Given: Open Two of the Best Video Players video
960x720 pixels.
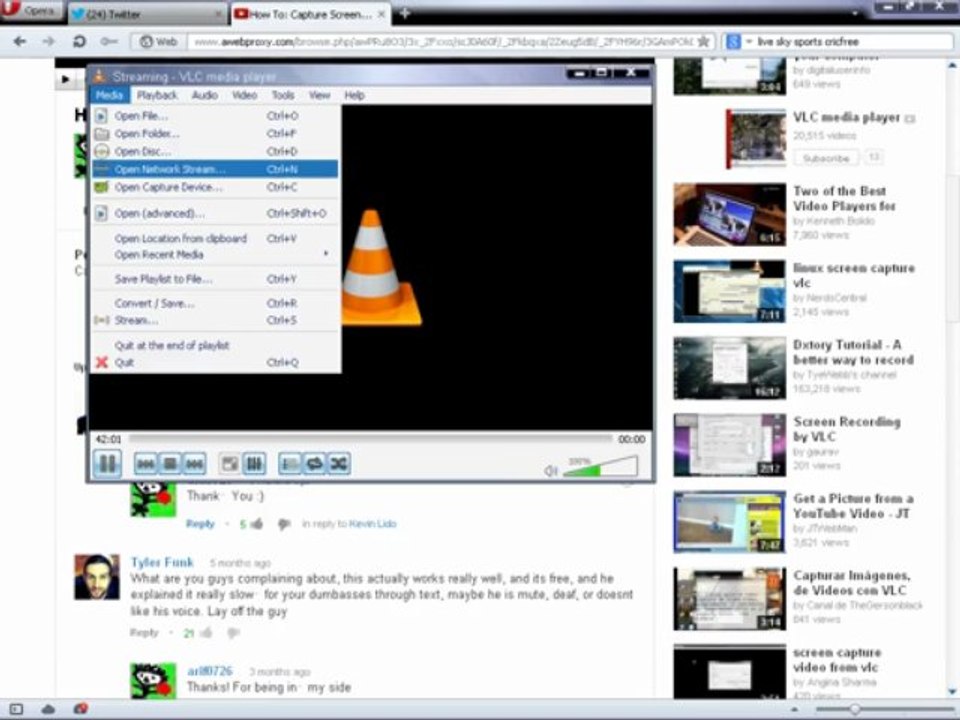Looking at the screenshot, I should [844, 198].
